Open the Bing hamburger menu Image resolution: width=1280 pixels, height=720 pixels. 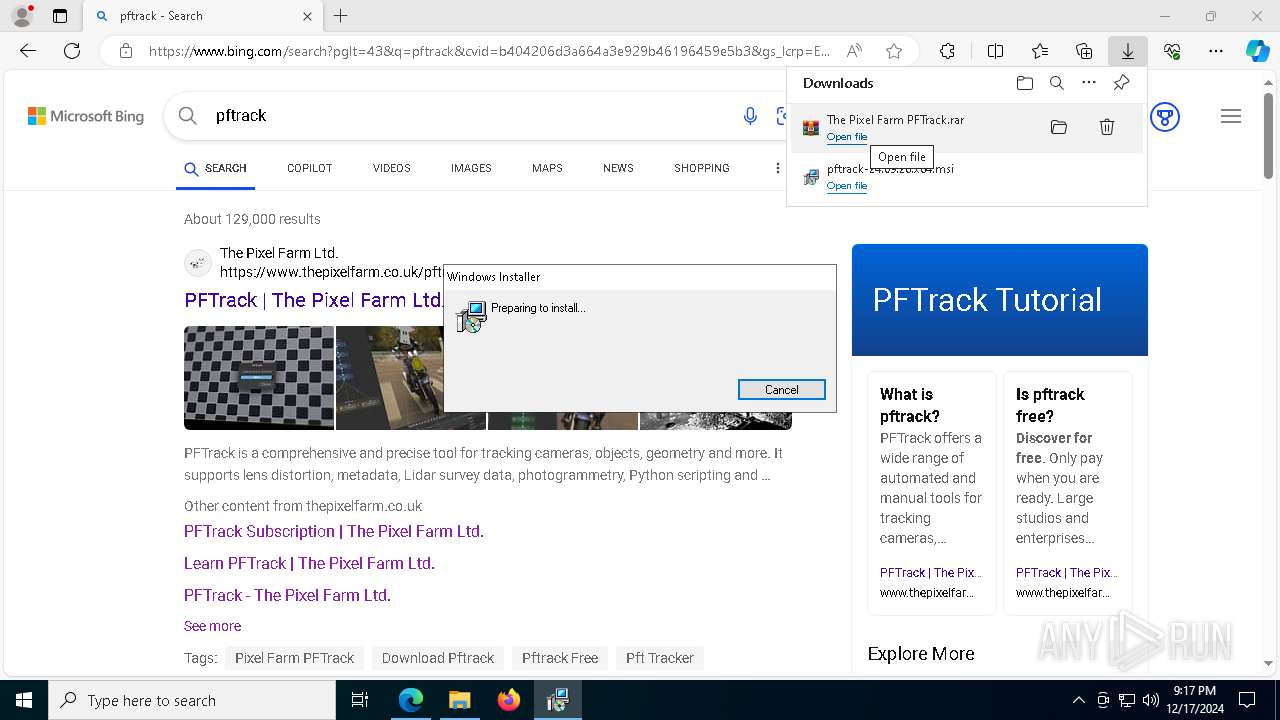[x=1231, y=117]
